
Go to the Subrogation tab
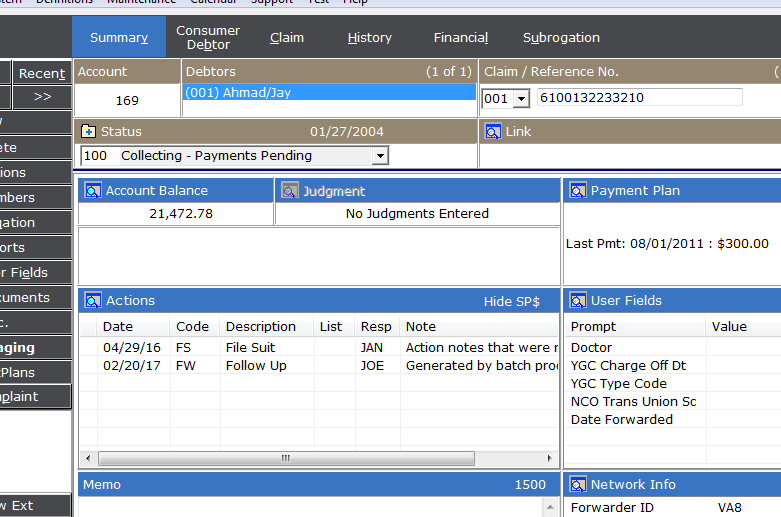click(561, 38)
